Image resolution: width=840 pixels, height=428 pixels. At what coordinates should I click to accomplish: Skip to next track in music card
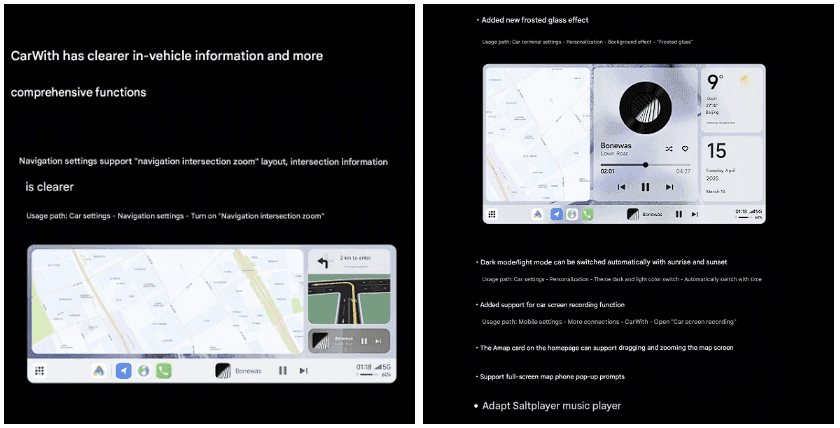coord(669,187)
